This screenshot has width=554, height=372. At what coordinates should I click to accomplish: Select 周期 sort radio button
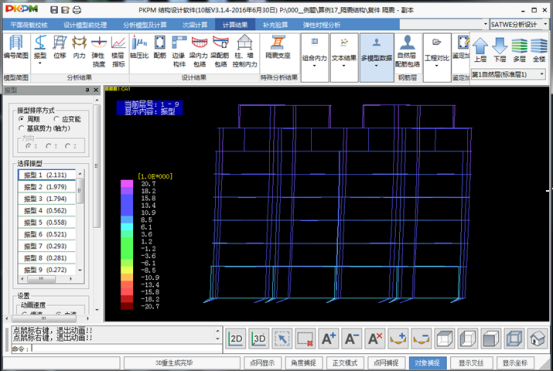click(x=22, y=119)
